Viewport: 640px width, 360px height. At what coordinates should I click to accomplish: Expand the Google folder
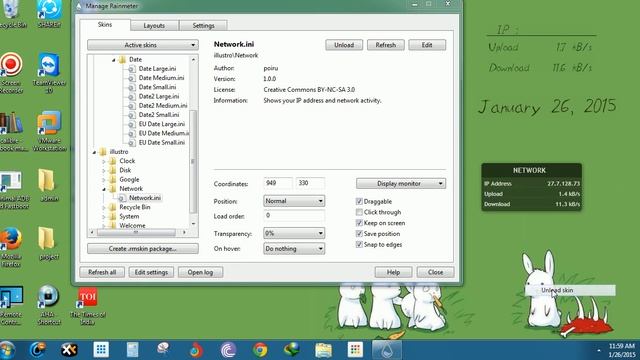[104, 180]
